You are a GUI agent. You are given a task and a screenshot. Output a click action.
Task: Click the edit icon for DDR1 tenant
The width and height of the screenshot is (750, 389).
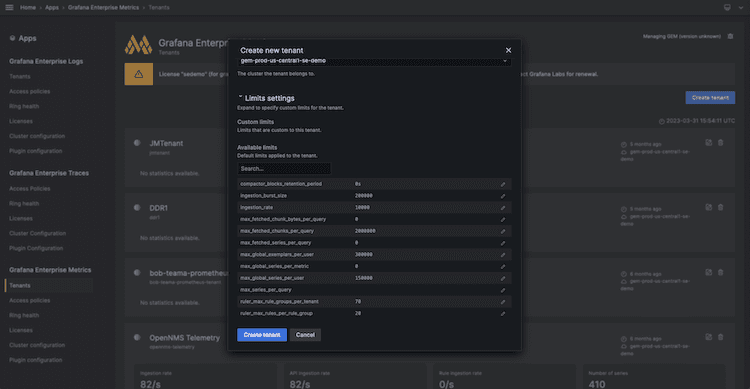click(x=708, y=207)
